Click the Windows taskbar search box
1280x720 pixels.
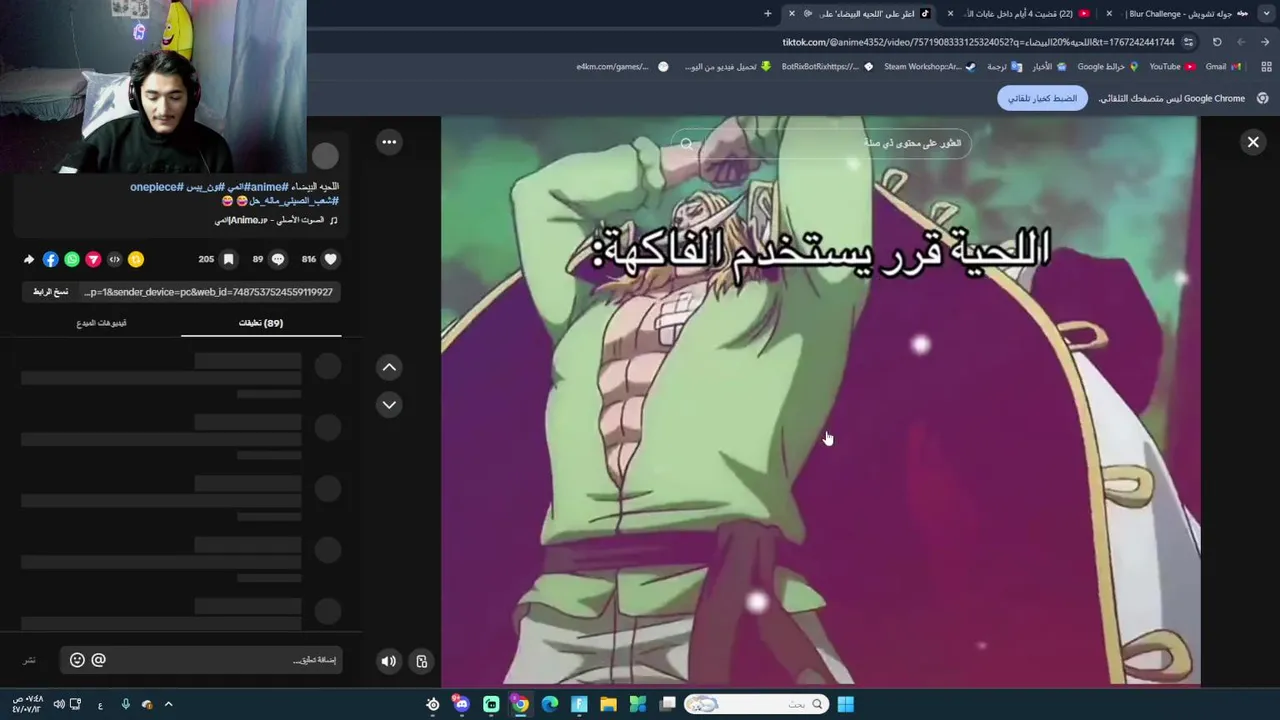[x=756, y=704]
